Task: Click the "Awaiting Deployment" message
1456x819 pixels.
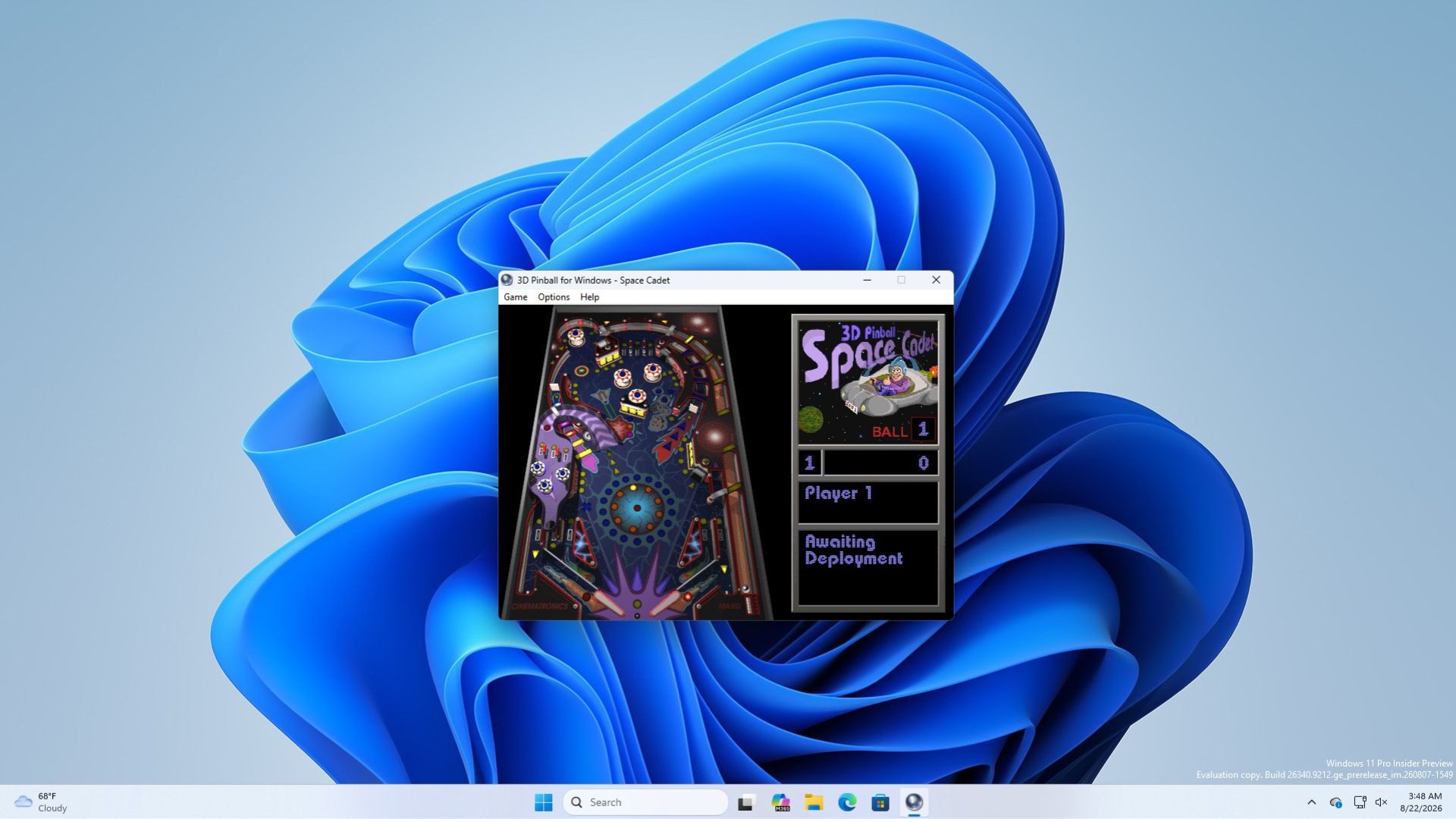Action: (x=853, y=551)
